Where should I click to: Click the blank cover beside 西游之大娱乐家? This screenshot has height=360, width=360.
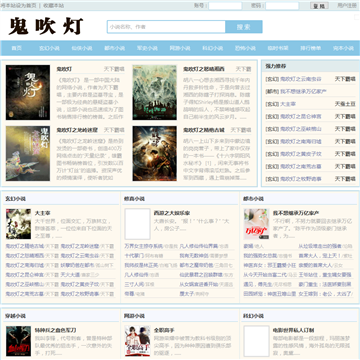point(137,224)
